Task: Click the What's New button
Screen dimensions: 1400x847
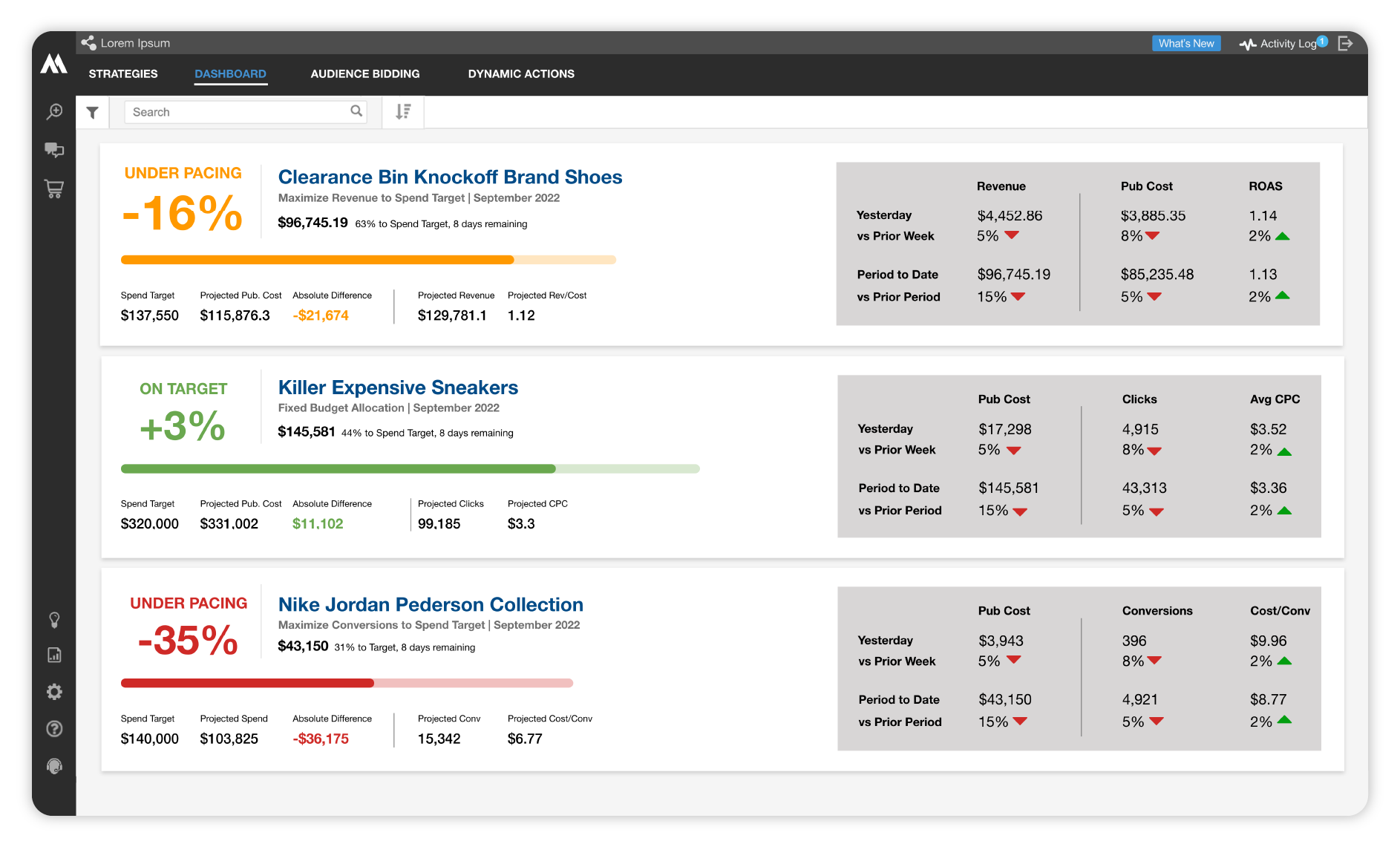Action: click(1186, 43)
